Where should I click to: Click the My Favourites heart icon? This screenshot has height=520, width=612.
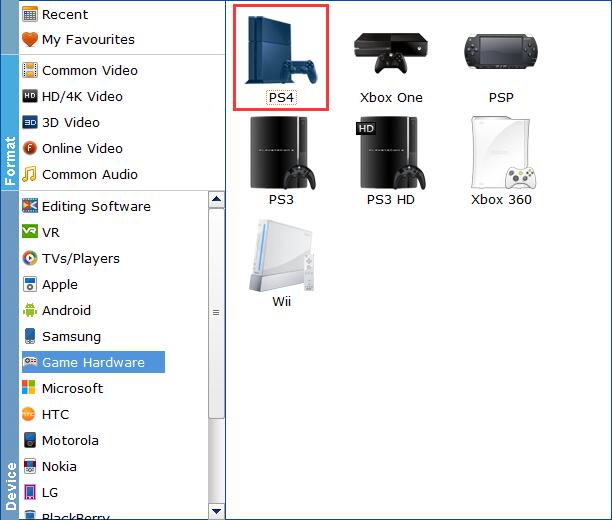pos(30,39)
